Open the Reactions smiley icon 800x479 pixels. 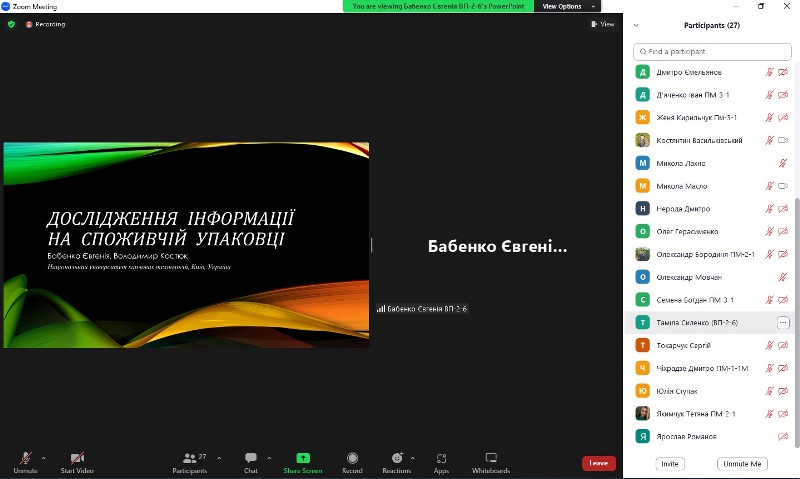click(397, 458)
